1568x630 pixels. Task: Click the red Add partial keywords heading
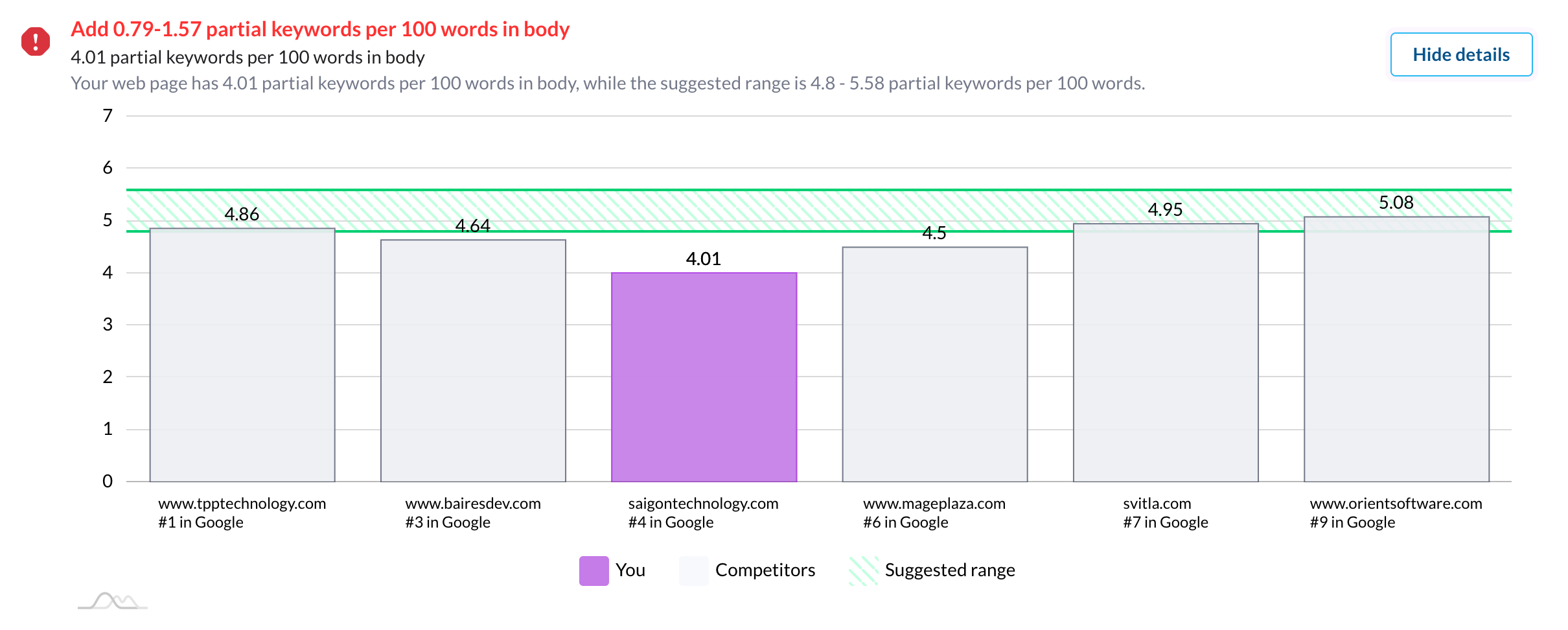click(x=320, y=29)
